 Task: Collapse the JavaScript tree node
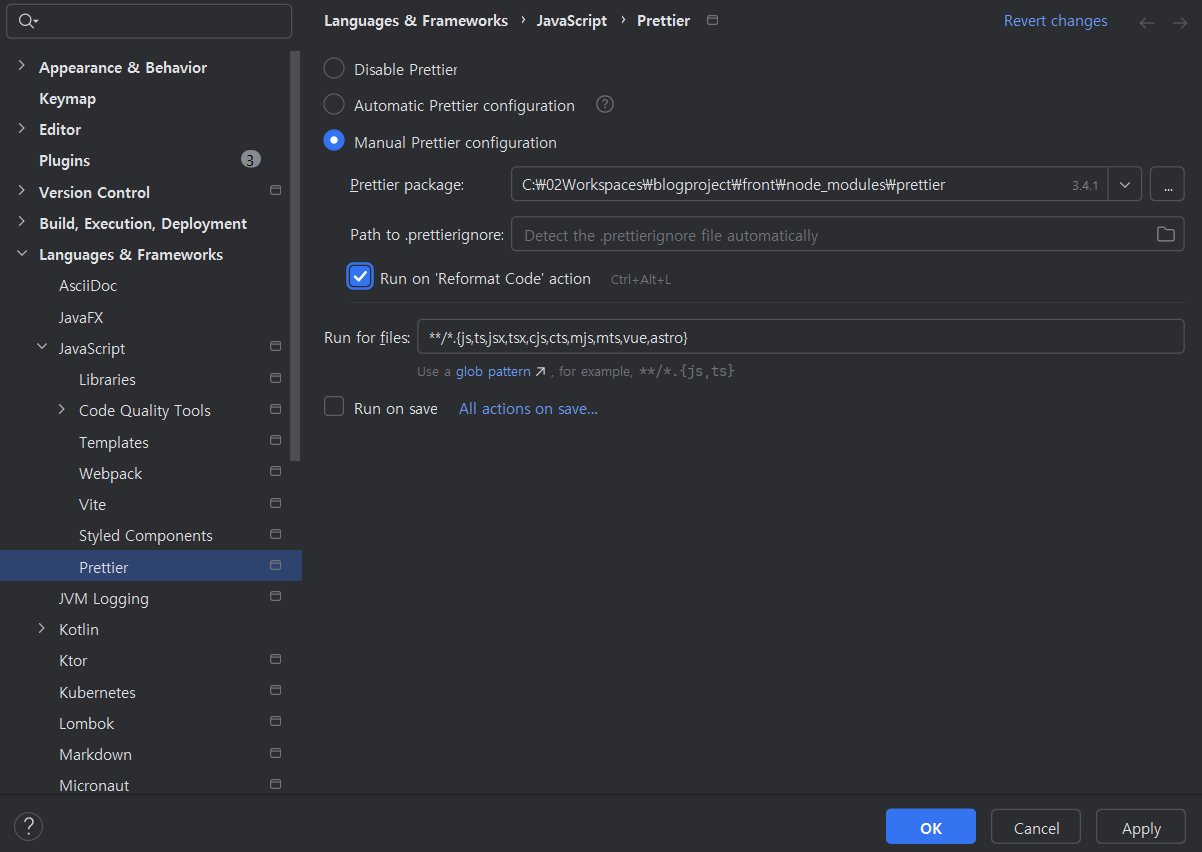click(x=42, y=347)
